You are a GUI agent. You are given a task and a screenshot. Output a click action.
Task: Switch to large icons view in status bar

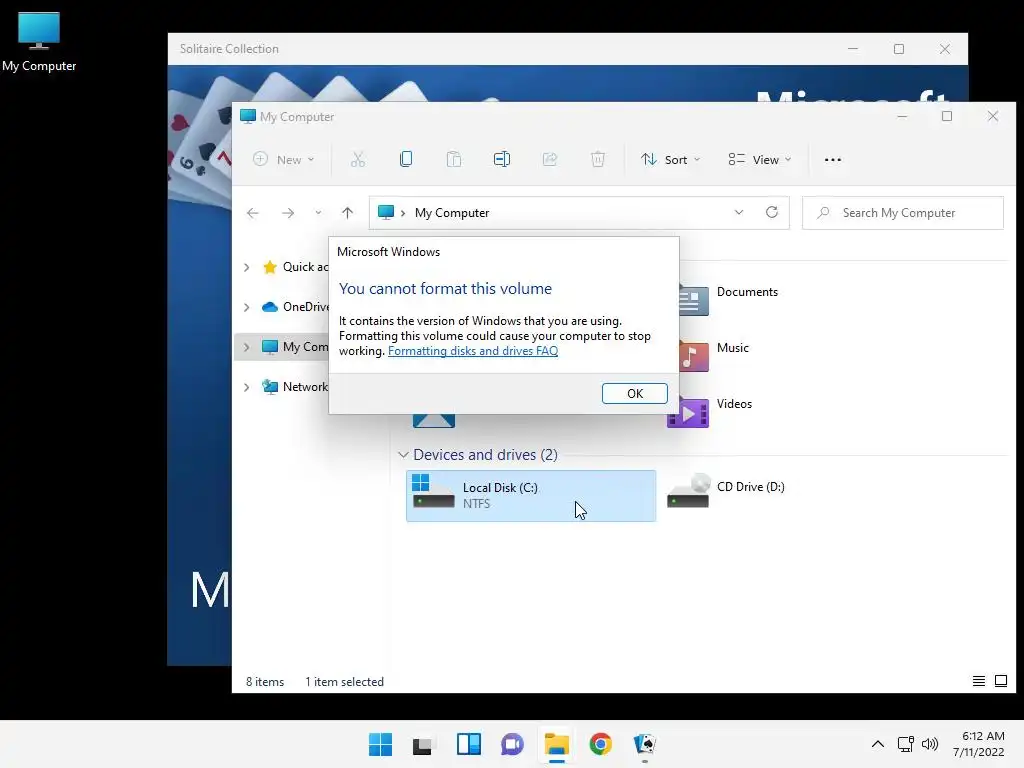tap(1000, 681)
